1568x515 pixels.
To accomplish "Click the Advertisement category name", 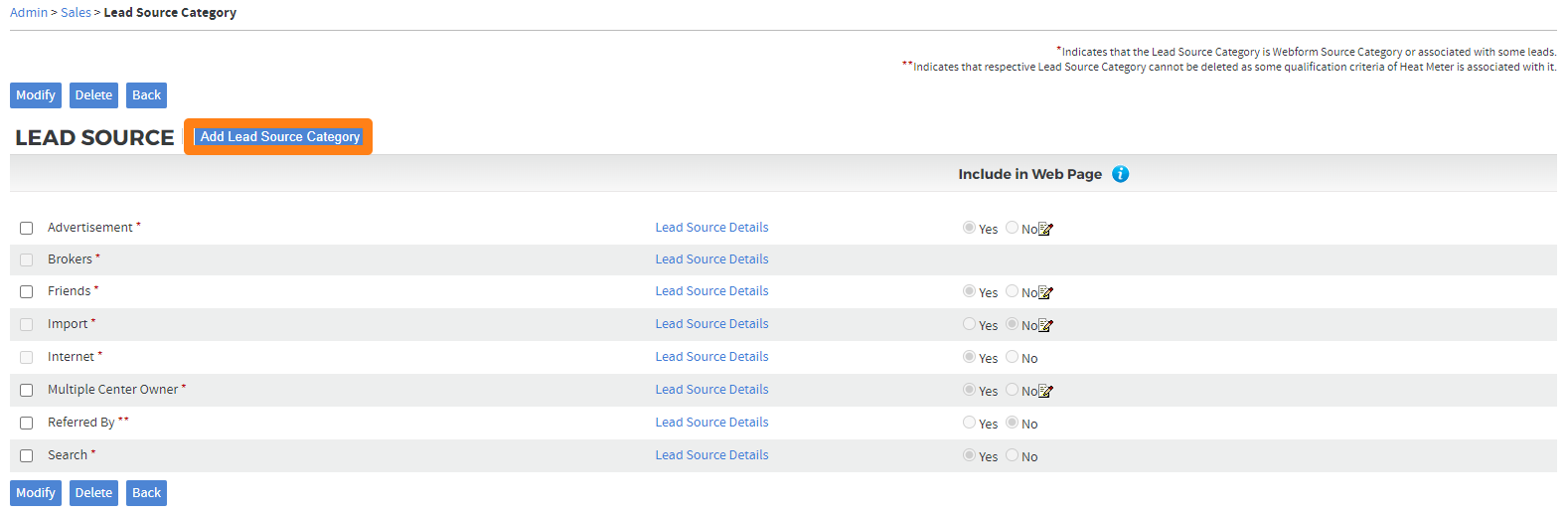I will pyautogui.click(x=90, y=228).
